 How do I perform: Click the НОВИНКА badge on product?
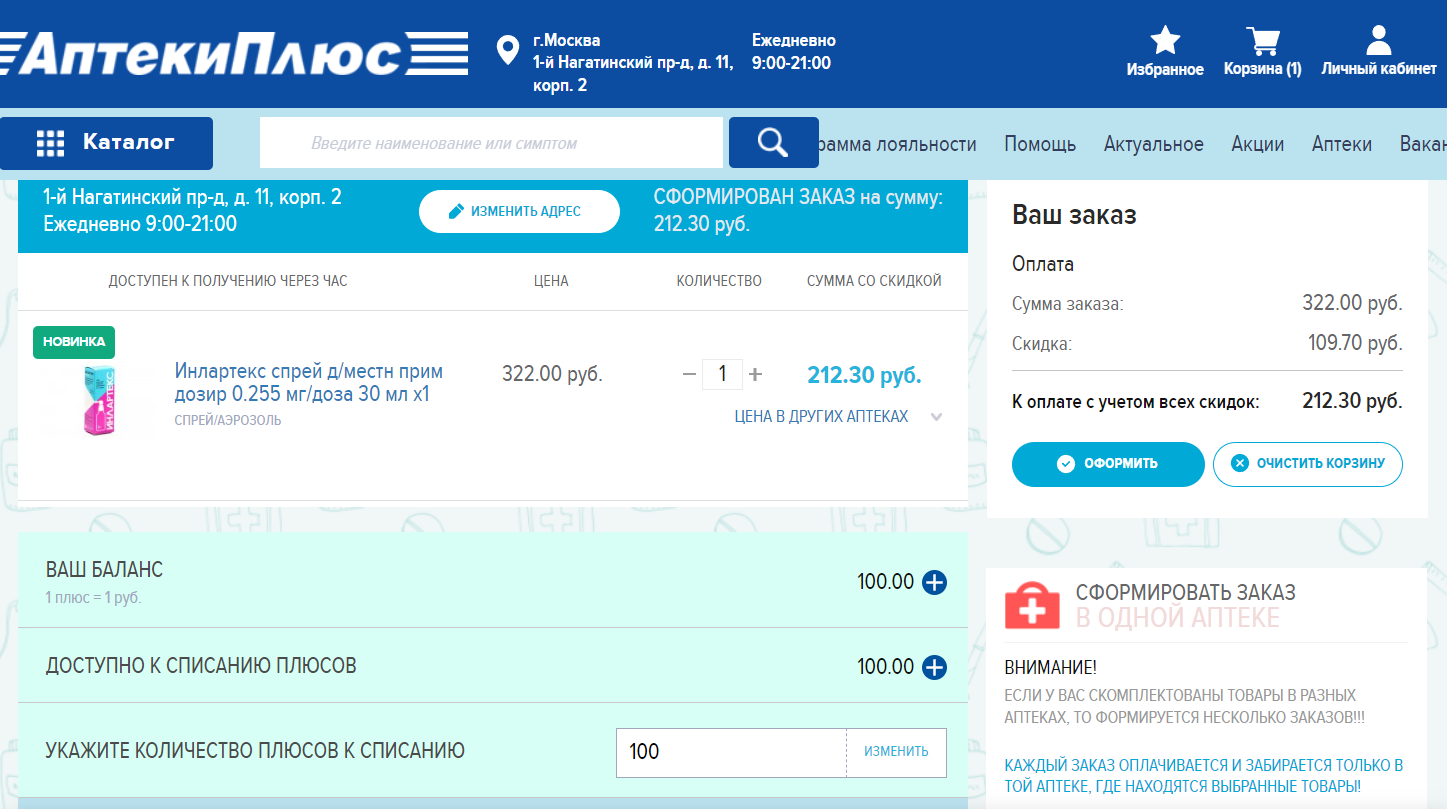(x=74, y=342)
